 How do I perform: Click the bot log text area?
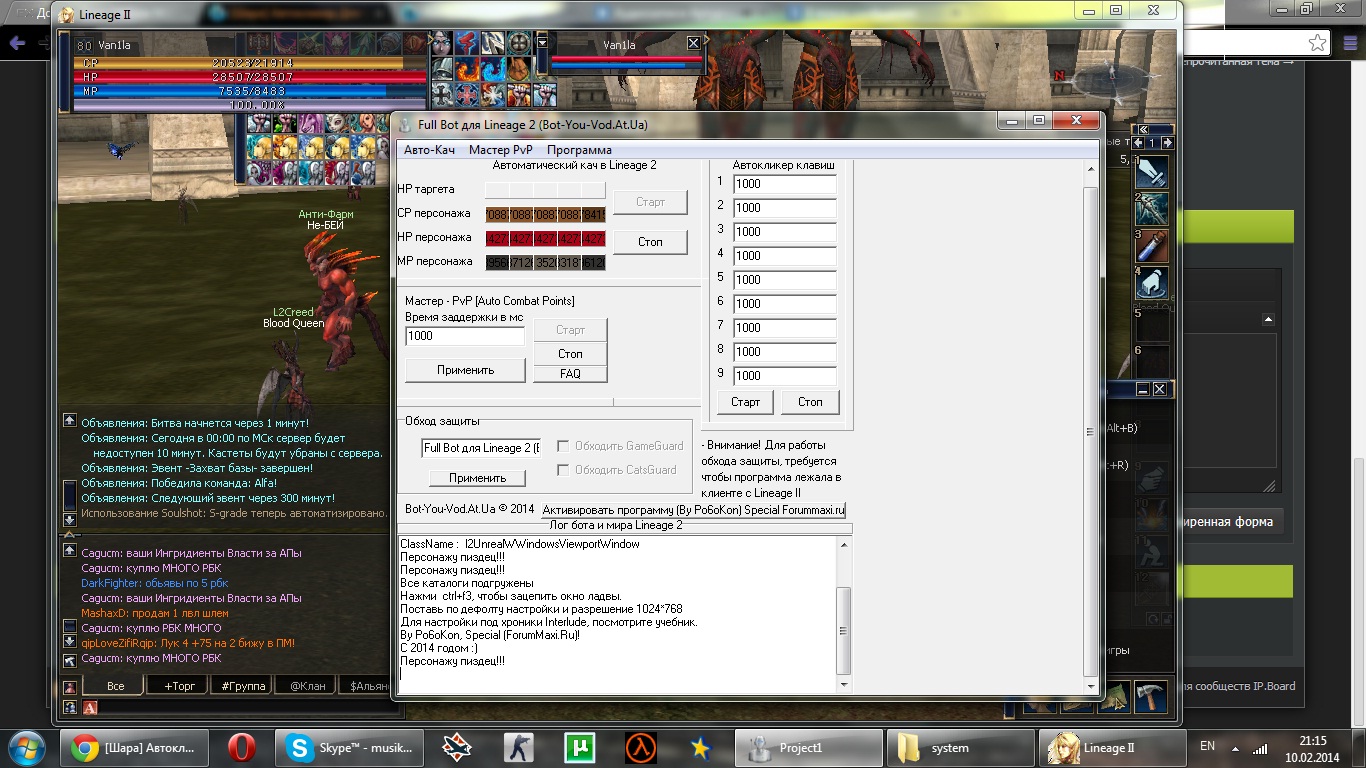617,614
